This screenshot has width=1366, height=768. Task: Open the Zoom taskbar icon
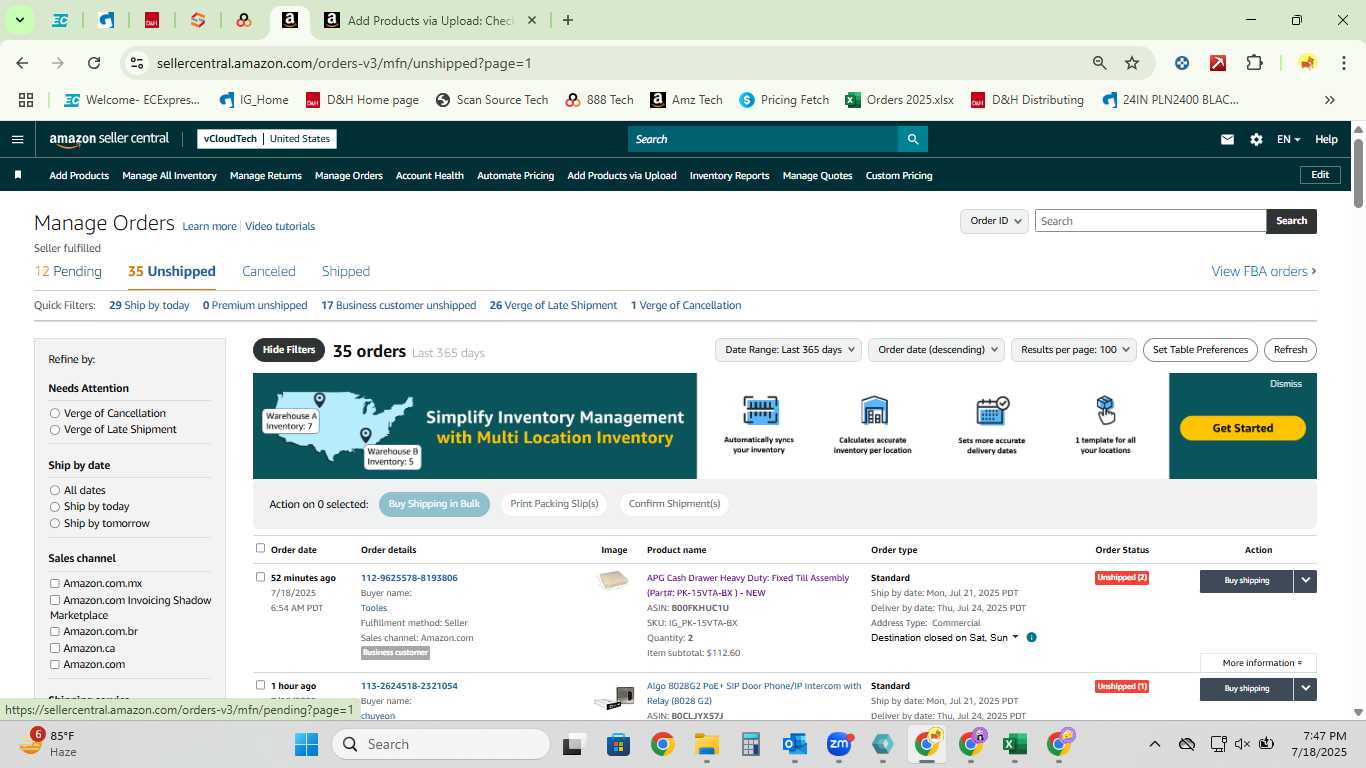839,744
